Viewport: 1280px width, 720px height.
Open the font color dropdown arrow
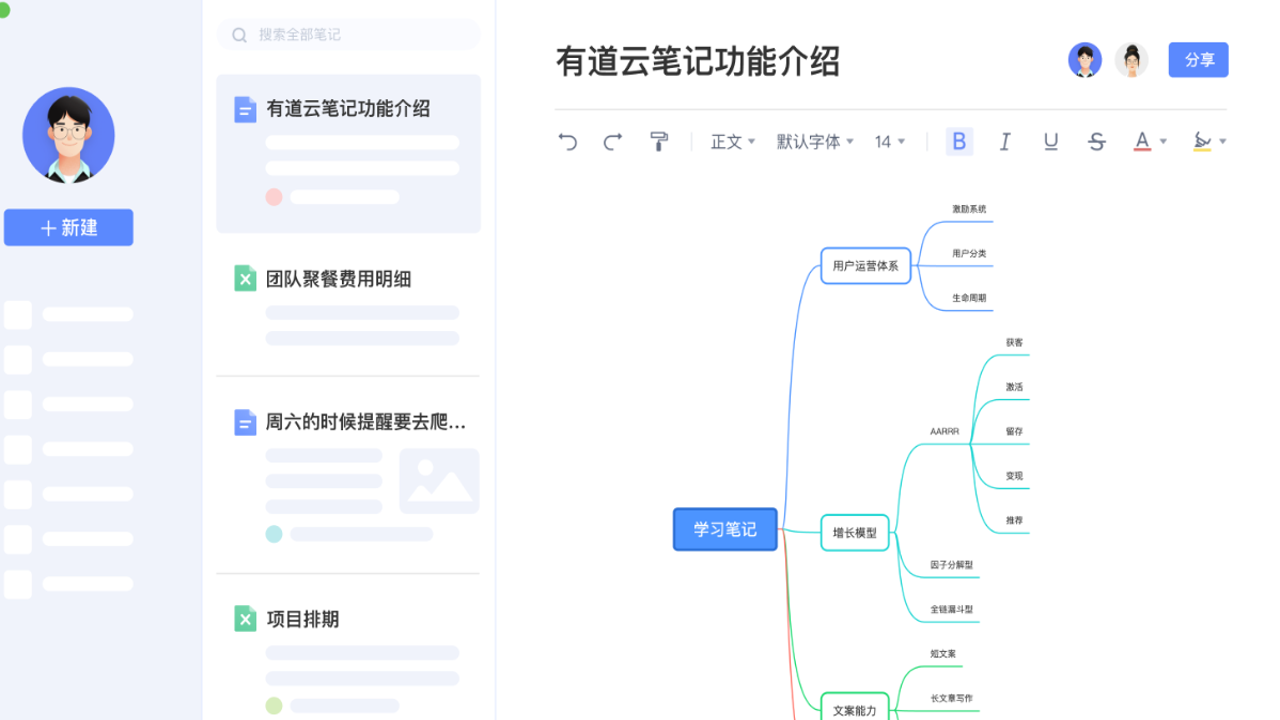click(x=1163, y=142)
